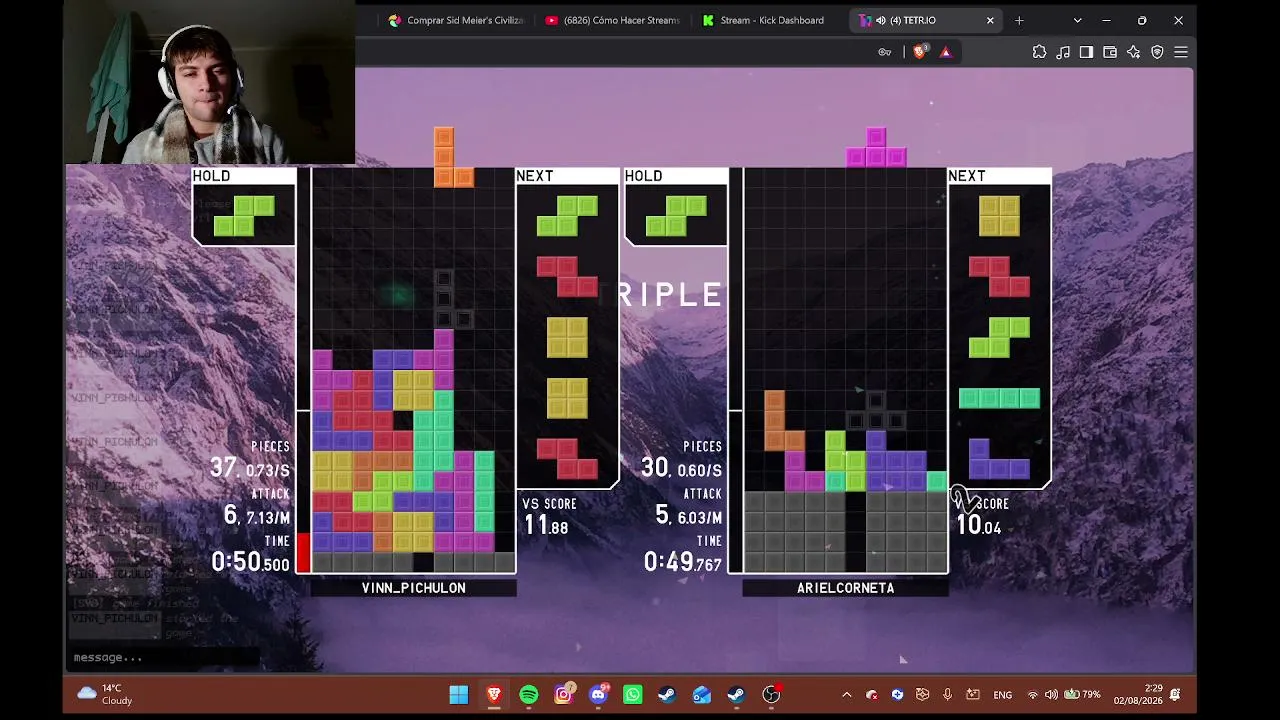
Task: Open OBS Studio from the taskbar
Action: coord(771,694)
